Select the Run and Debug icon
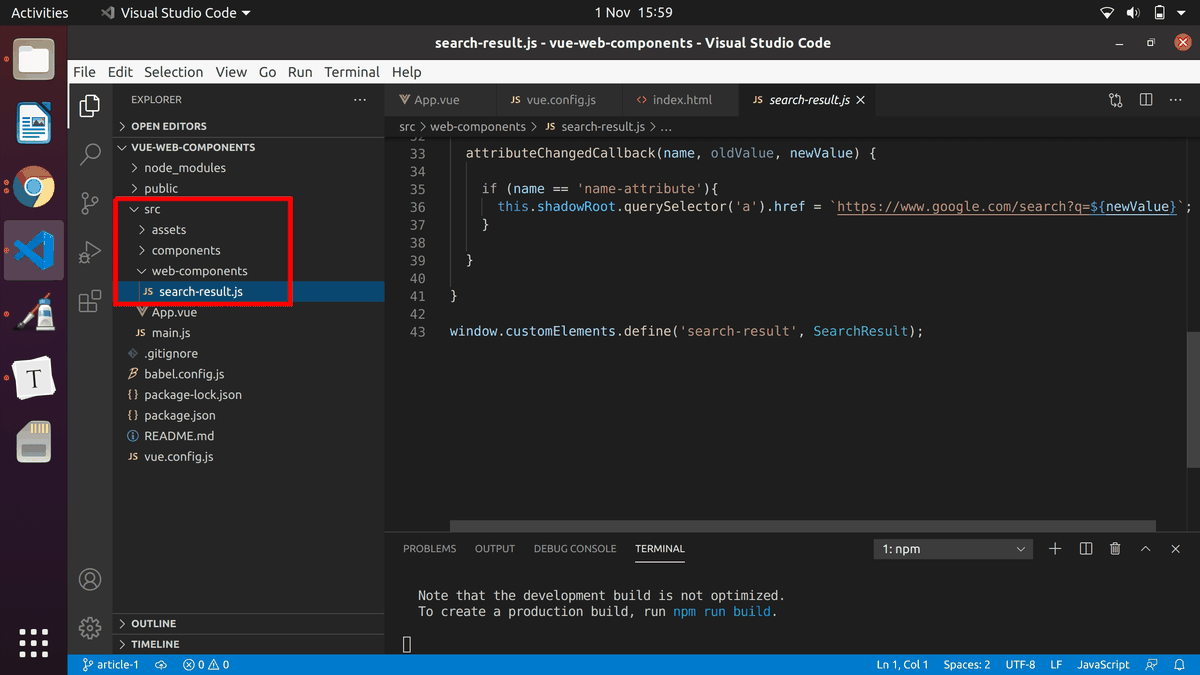The height and width of the screenshot is (675, 1200). pos(90,251)
